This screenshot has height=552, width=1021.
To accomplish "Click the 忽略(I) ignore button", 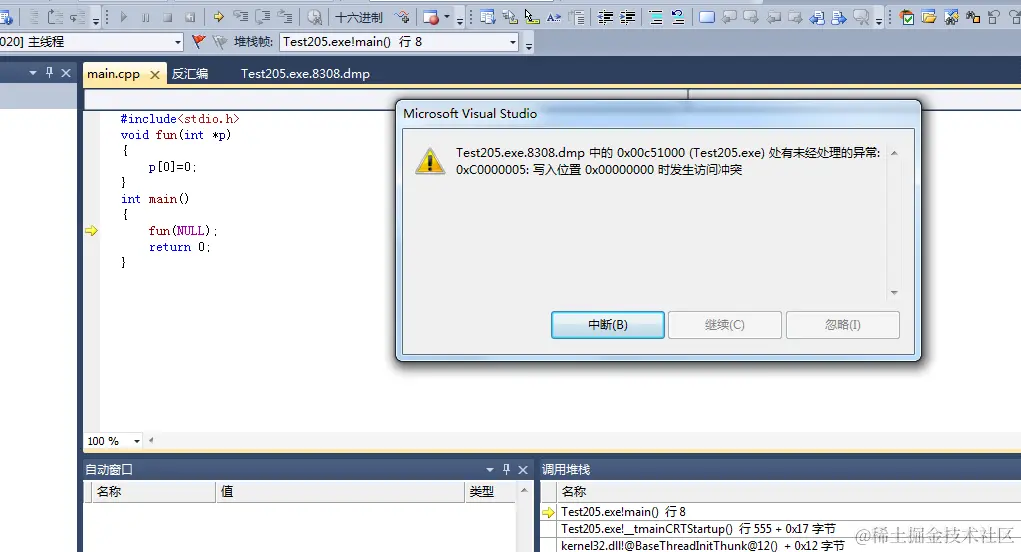I will coord(843,325).
